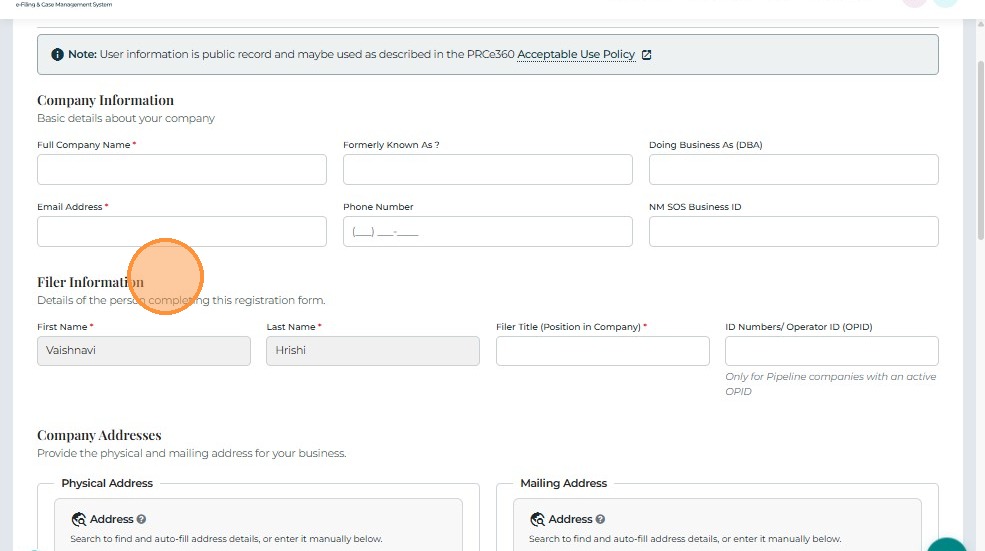The image size is (985, 551).
Task: Click the page vertical scrollbar thumb
Action: [980, 150]
